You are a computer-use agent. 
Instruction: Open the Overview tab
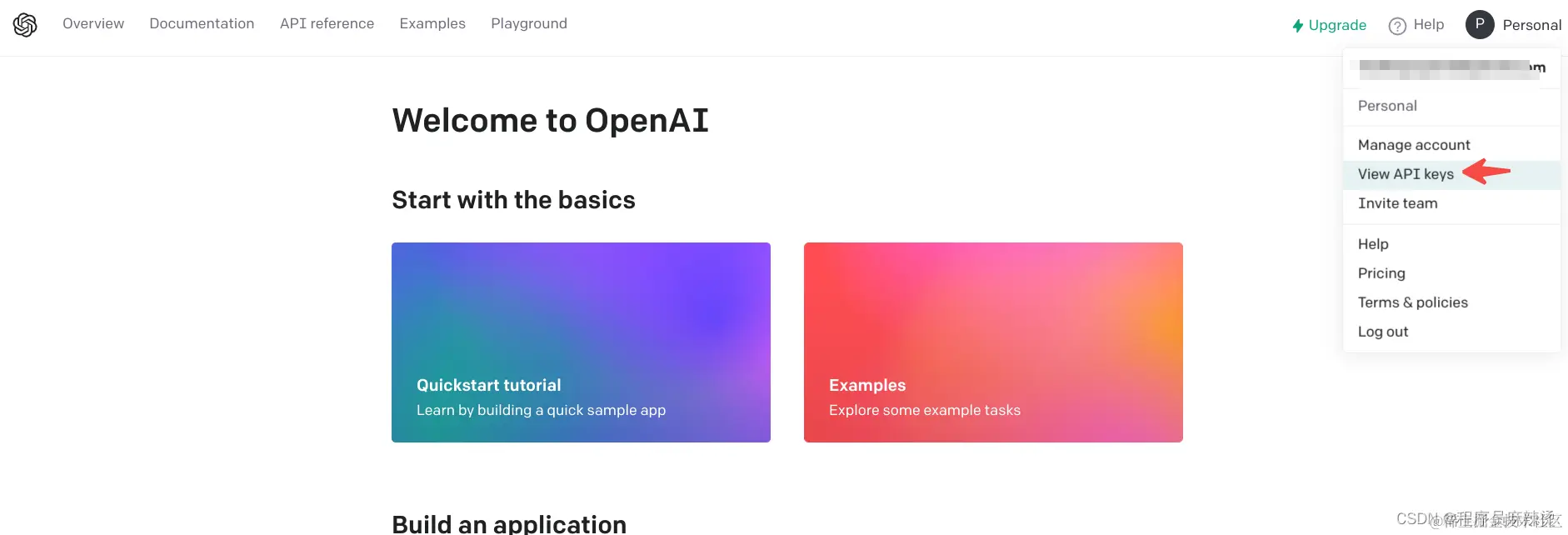(93, 23)
